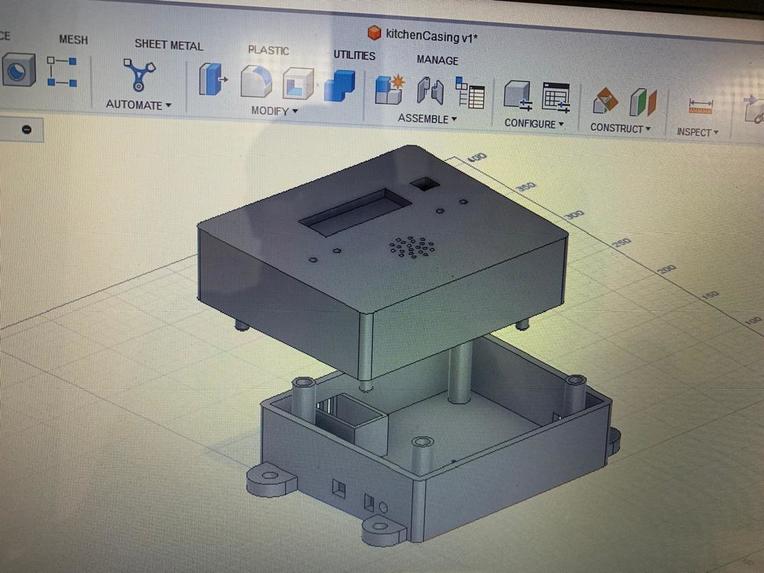Click the rectangular pattern tool icon
Viewport: 764px width, 573px height.
click(62, 72)
